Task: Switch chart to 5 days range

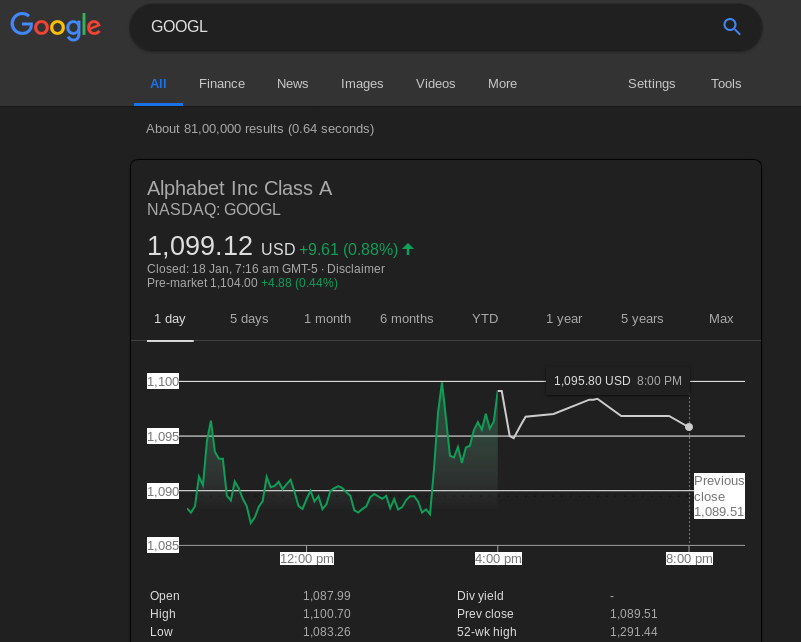Action: (x=248, y=318)
